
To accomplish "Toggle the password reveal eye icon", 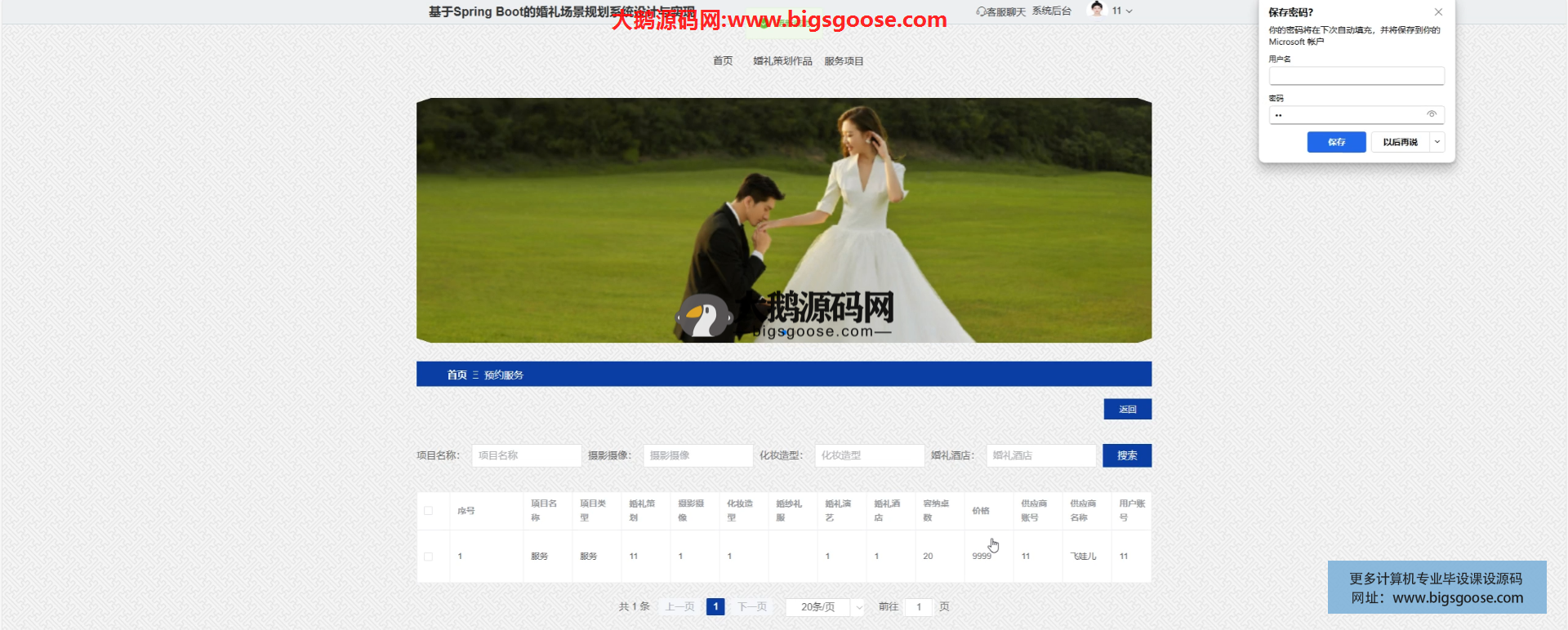I will (x=1431, y=114).
